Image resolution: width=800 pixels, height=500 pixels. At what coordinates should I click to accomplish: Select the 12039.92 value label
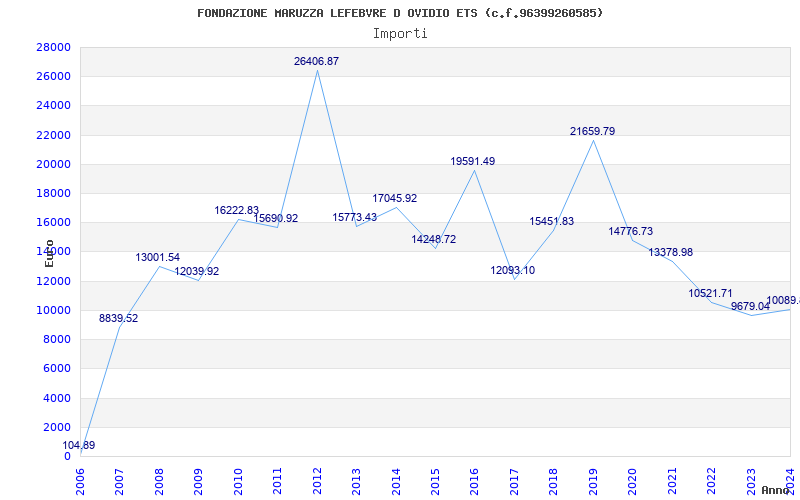(x=197, y=271)
